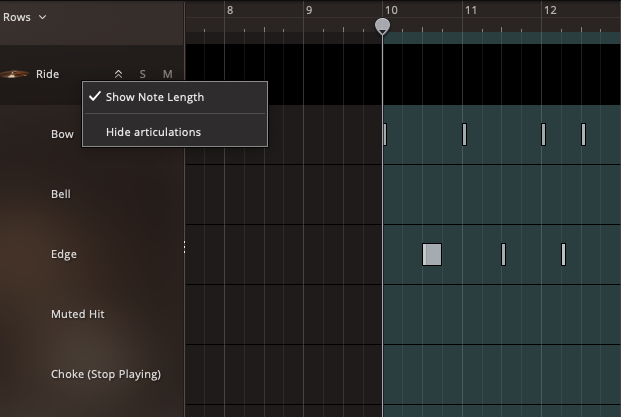Screen dimensions: 621x417
Task: Select the large Edge note block
Action: [432, 254]
